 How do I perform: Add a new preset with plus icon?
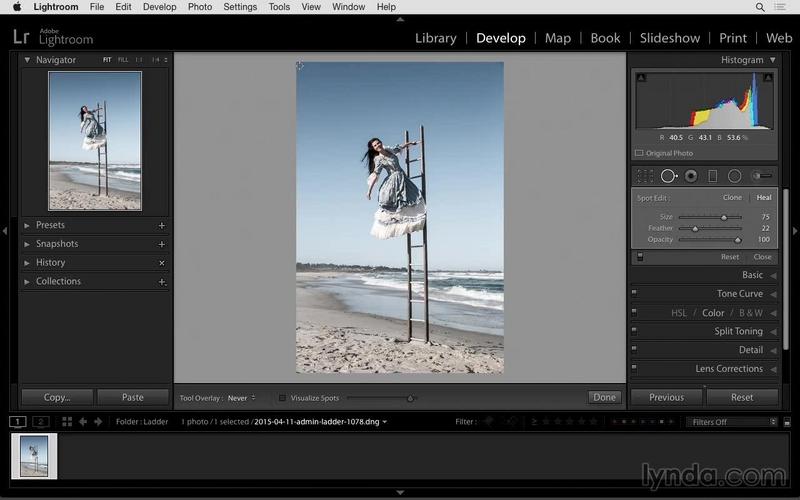click(x=162, y=226)
